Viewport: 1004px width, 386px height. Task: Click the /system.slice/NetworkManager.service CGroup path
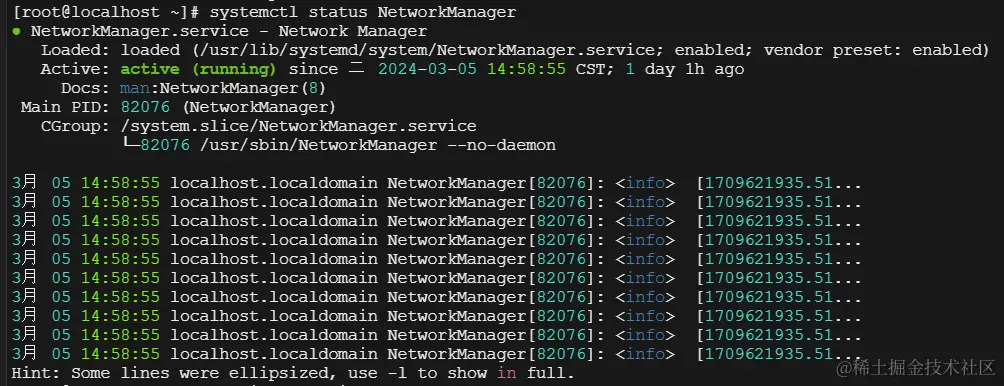coord(298,126)
